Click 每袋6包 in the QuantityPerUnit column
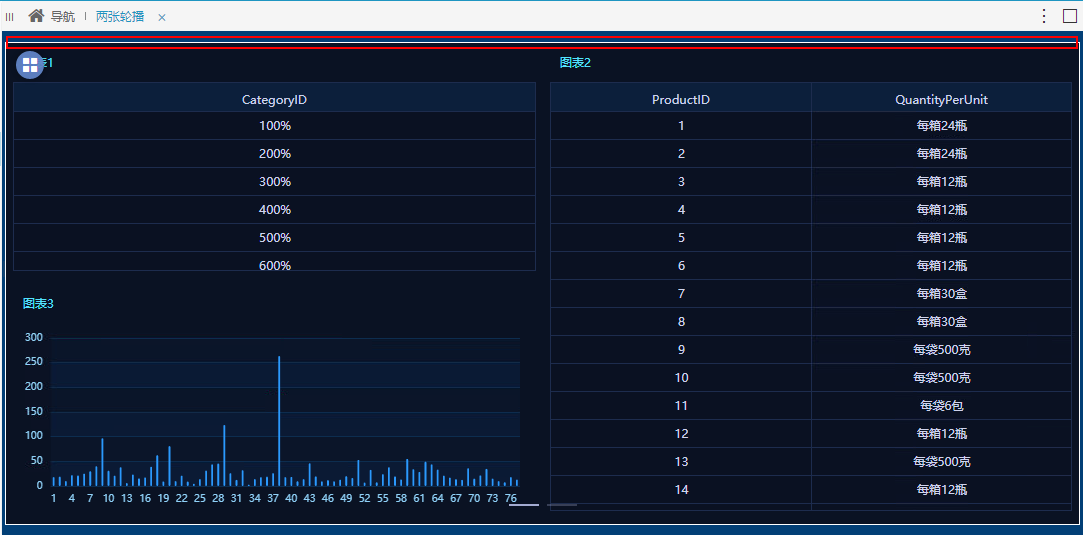 [941, 406]
